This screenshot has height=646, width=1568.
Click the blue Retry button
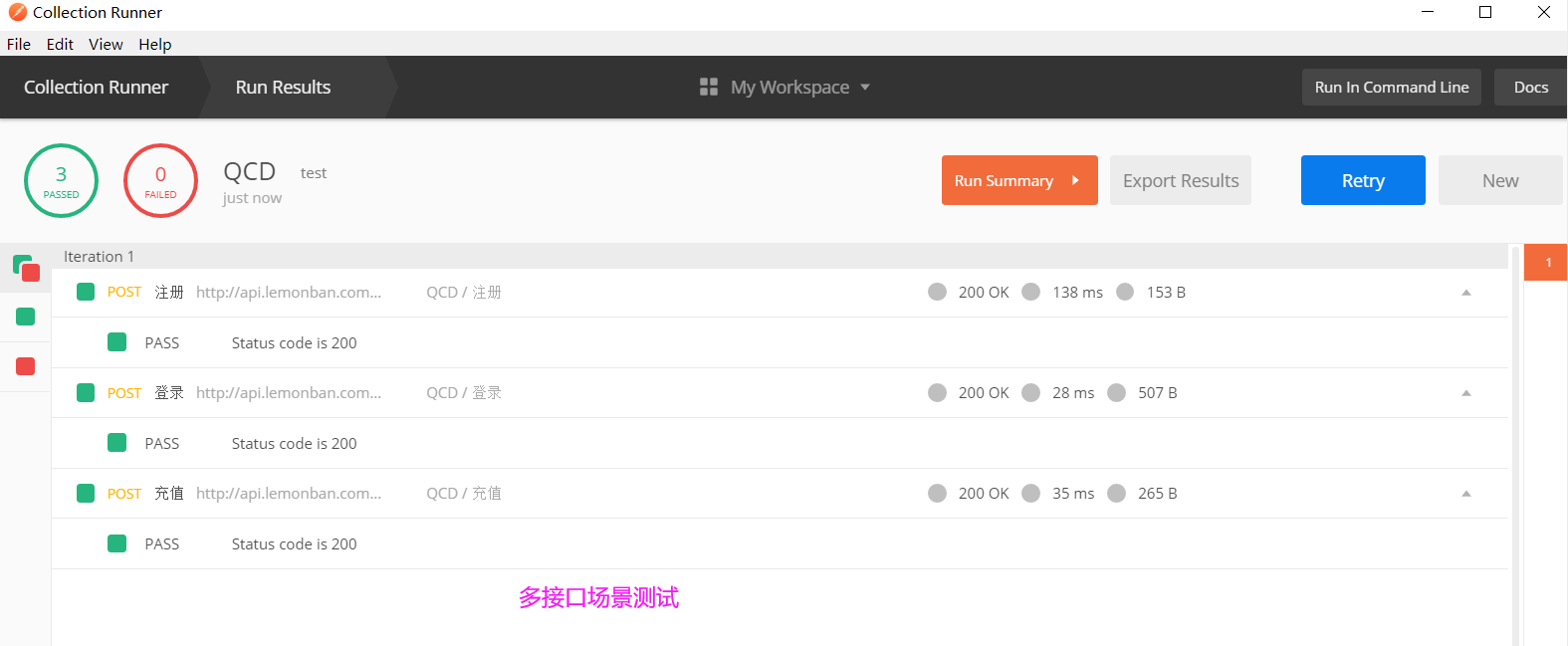point(1362,180)
